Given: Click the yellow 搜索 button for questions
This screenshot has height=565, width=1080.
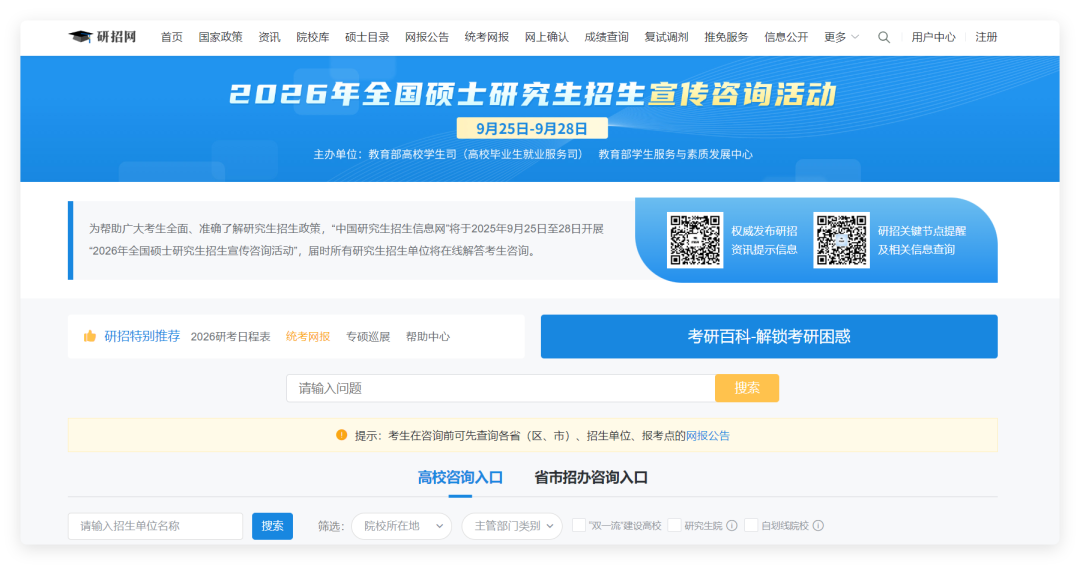Looking at the screenshot, I should 747,388.
